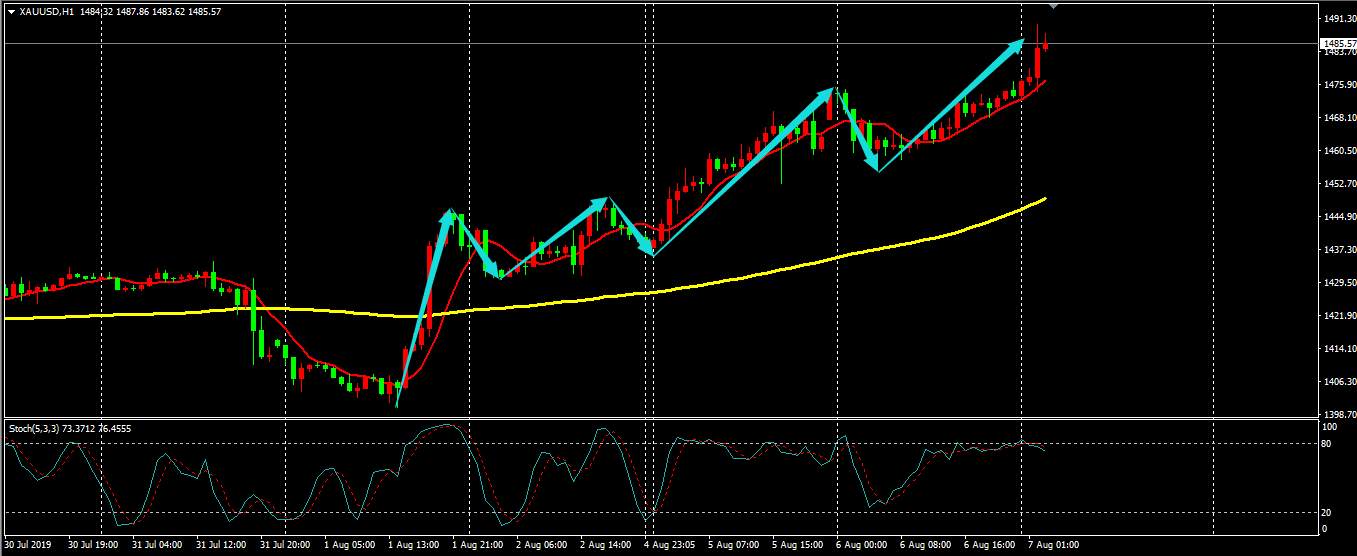
Task: Click the stochastic 80 level label
Action: click(1328, 443)
